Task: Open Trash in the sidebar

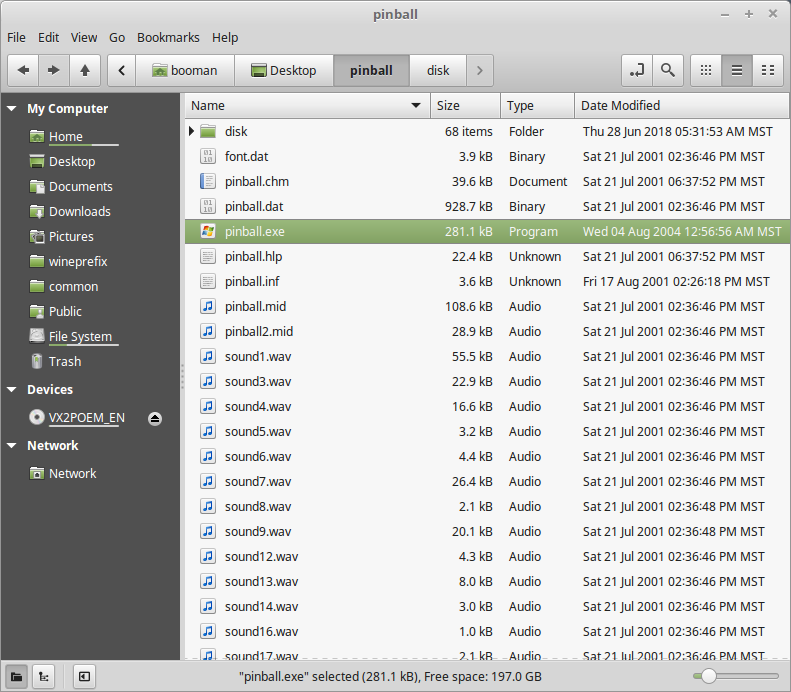Action: [65, 361]
